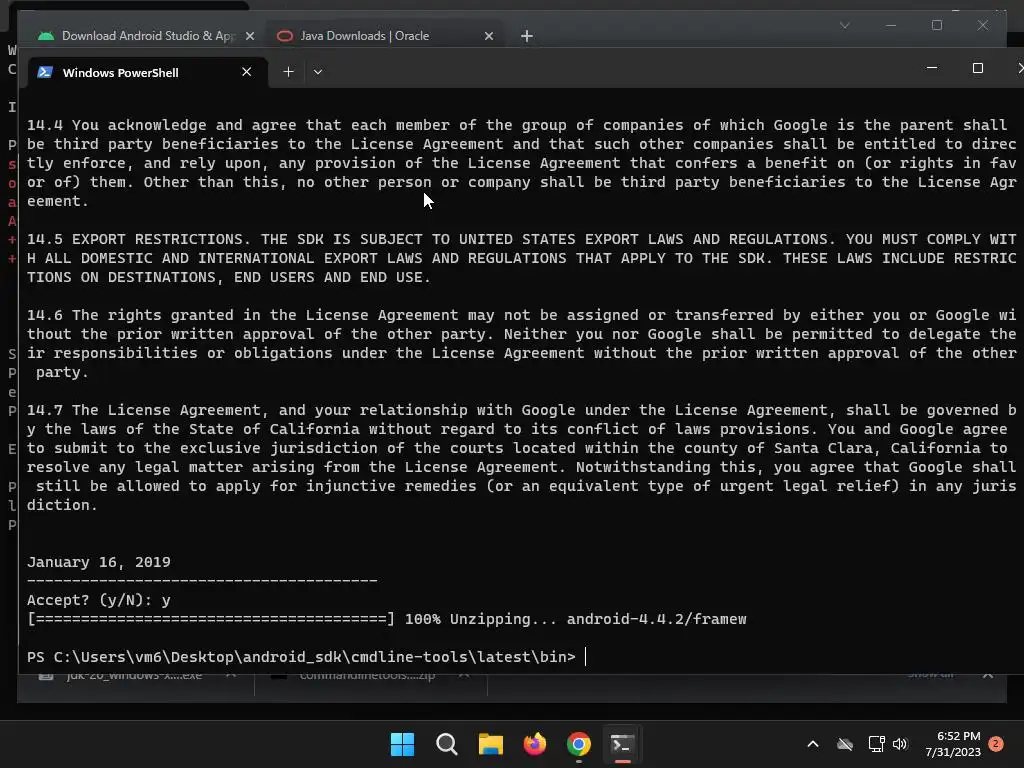Click the Terminal icon on the taskbar
The width and height of the screenshot is (1024, 768).
622,744
